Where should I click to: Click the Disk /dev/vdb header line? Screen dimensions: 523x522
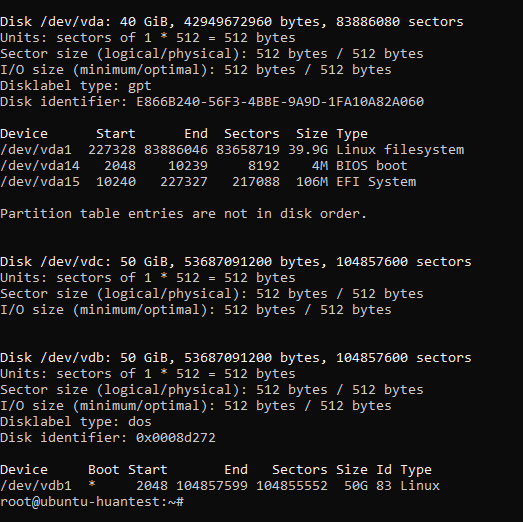[x=236, y=358]
